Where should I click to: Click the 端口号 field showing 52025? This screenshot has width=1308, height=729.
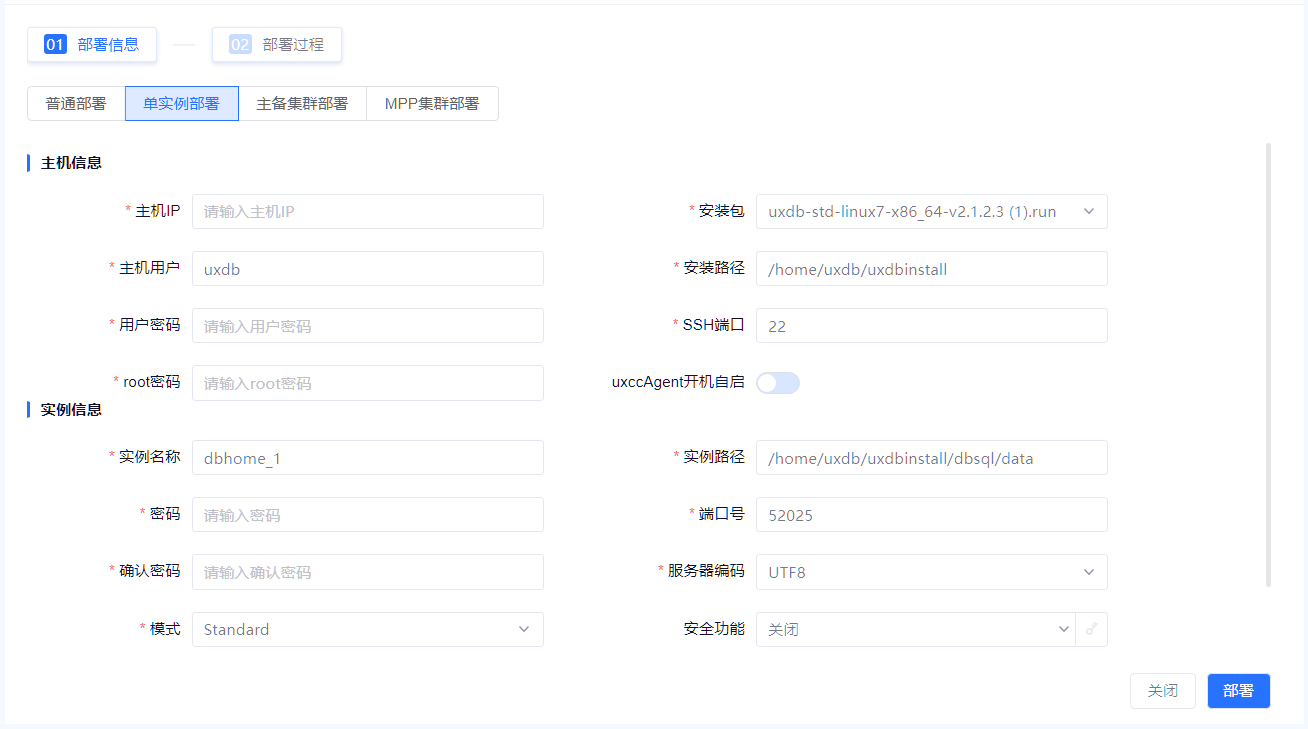click(x=931, y=515)
